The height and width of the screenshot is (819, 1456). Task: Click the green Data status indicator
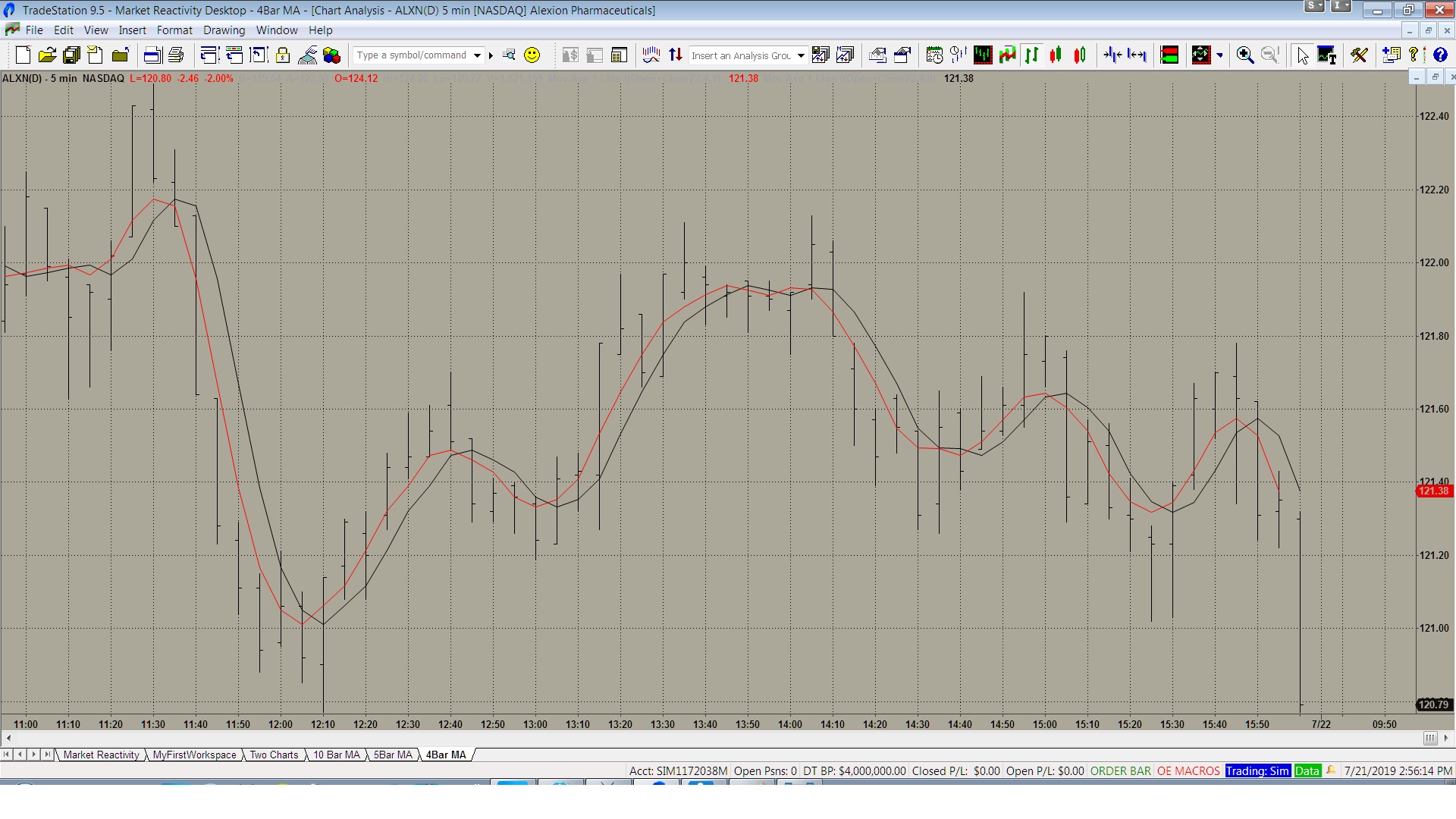point(1307,771)
